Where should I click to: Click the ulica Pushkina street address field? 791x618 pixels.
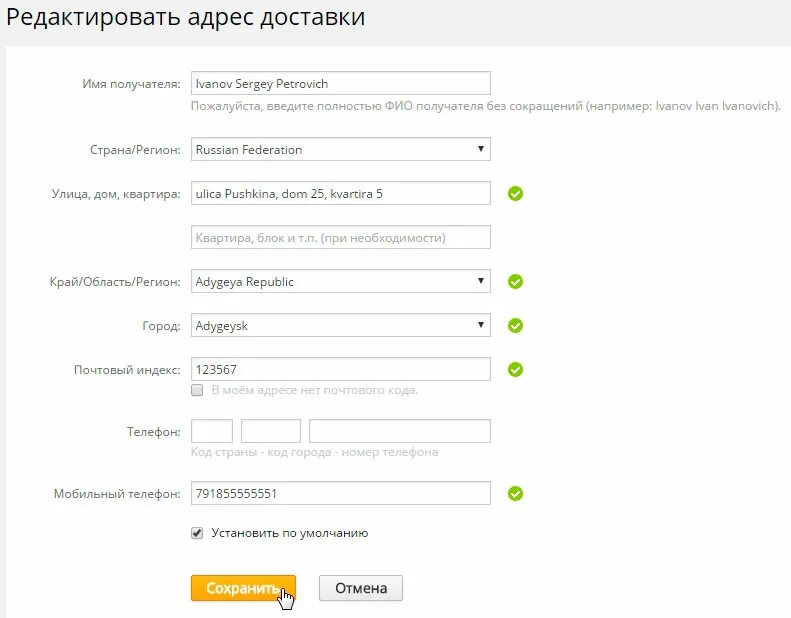pos(340,194)
